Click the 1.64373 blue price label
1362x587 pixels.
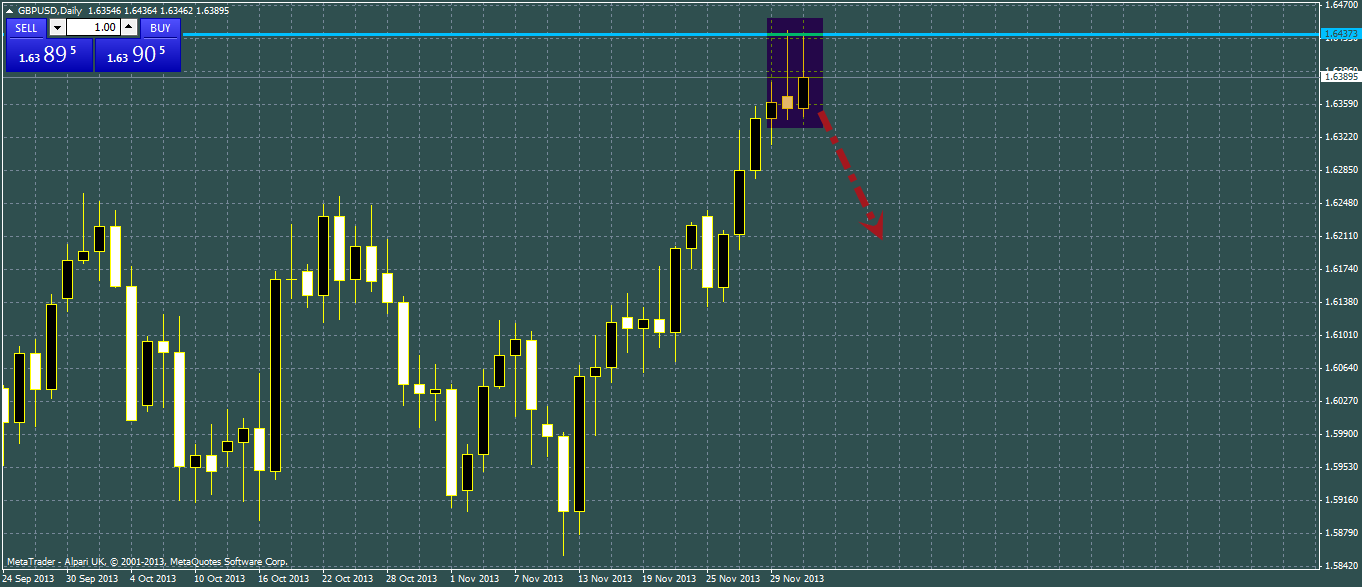[1340, 34]
